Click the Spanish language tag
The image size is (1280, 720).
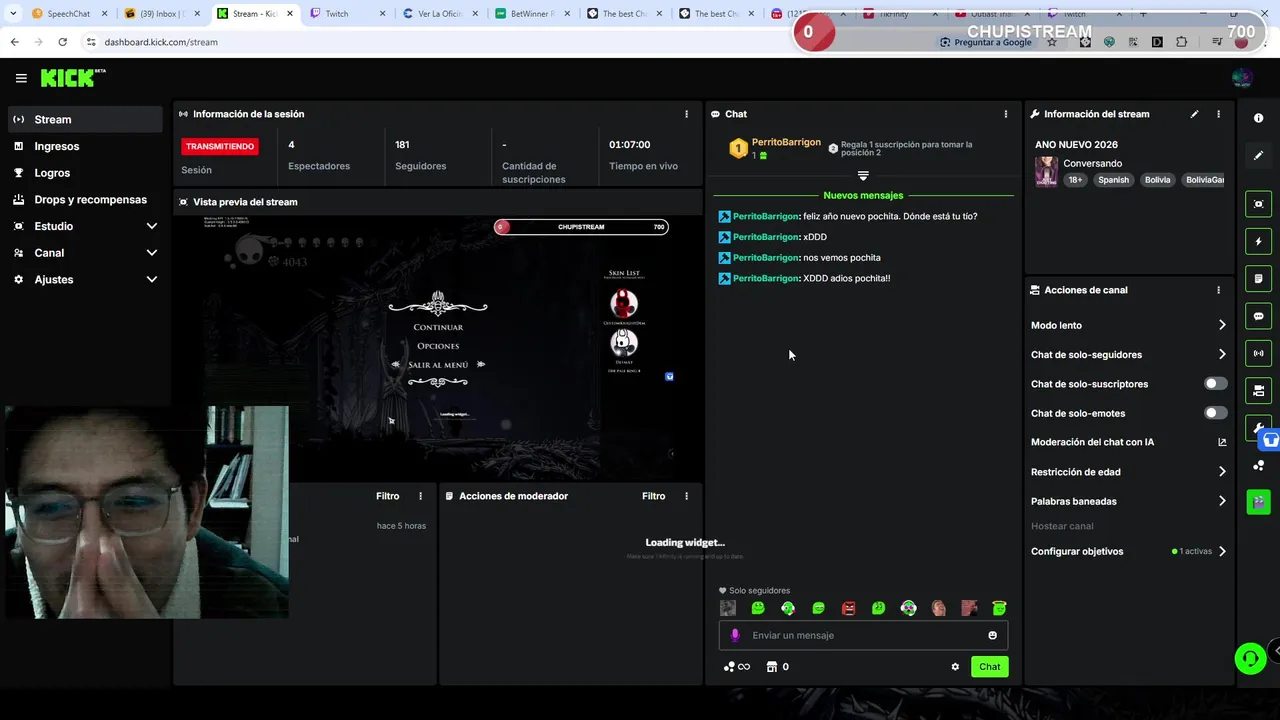click(x=1113, y=180)
